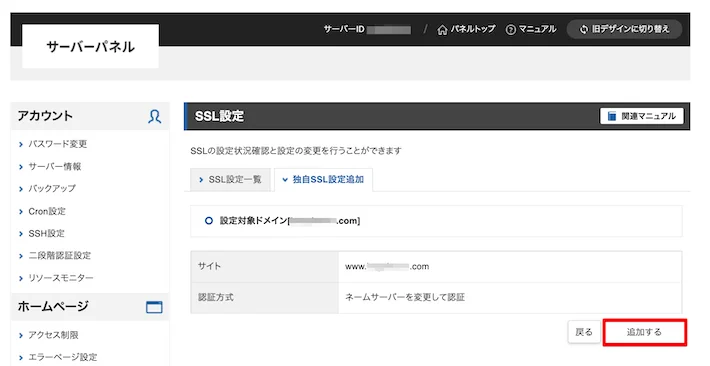The height and width of the screenshot is (366, 710).
Task: Click the circle icon beside 設定対象ドメイン
Action: coord(209,221)
